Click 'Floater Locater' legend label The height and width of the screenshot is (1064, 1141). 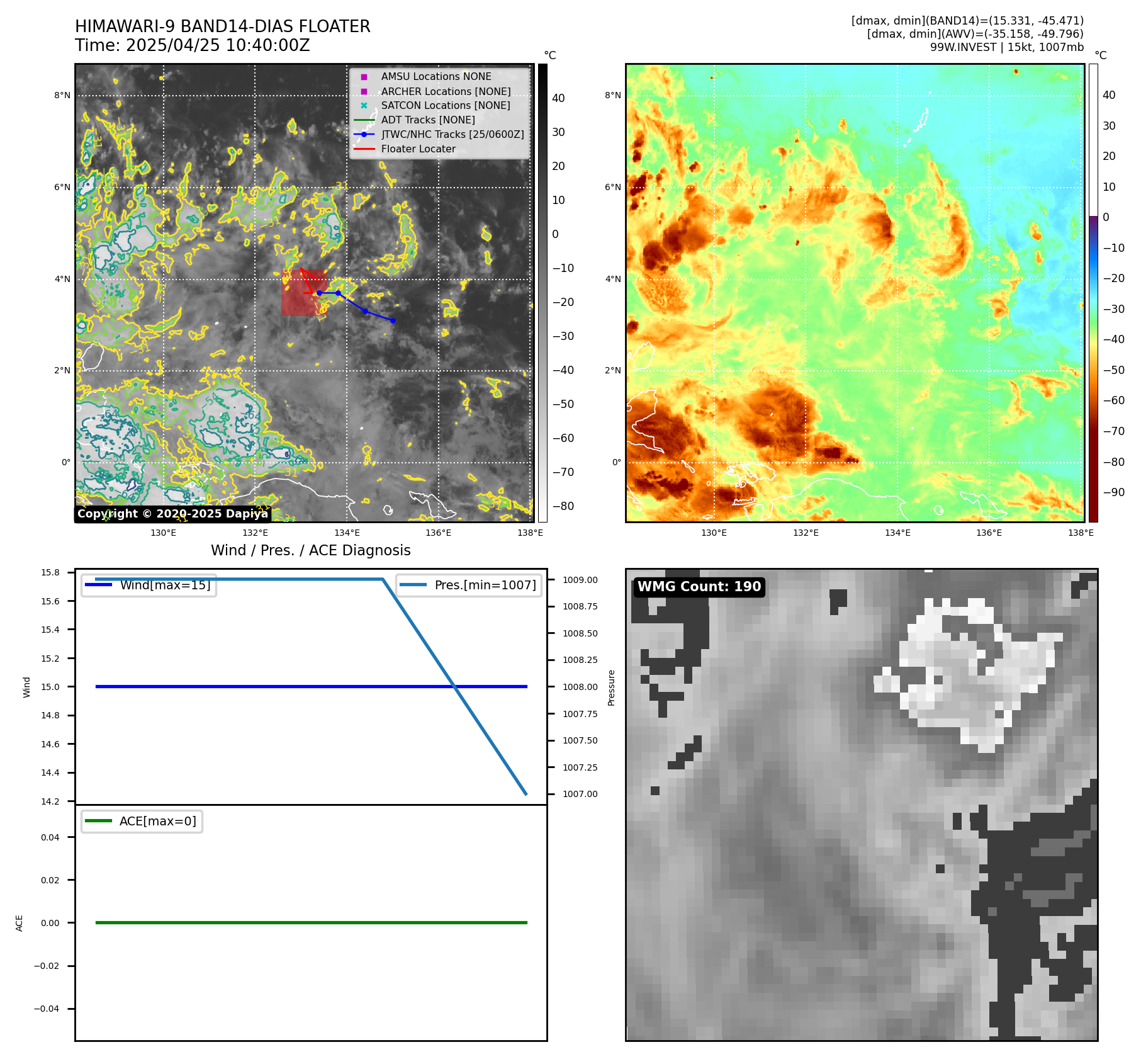(x=419, y=149)
